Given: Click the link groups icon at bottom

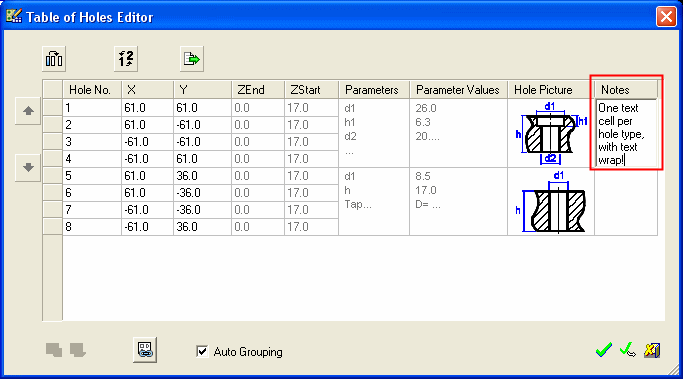Looking at the screenshot, I should [145, 350].
